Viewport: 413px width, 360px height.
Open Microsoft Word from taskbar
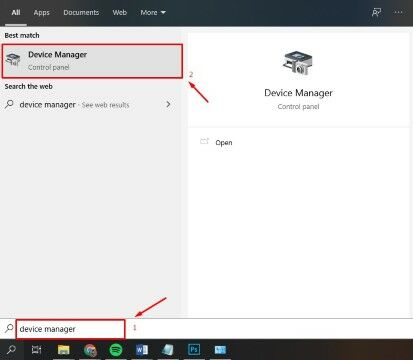point(142,350)
